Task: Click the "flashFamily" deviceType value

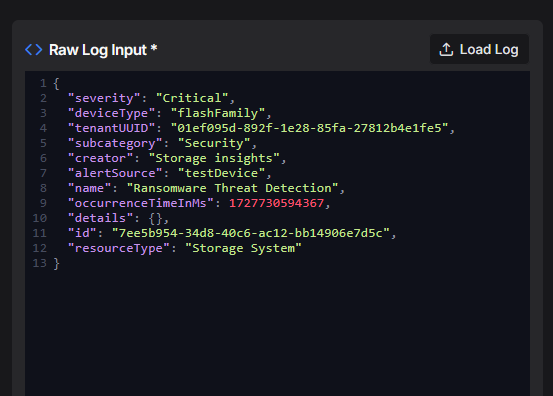Action: pyautogui.click(x=218, y=113)
